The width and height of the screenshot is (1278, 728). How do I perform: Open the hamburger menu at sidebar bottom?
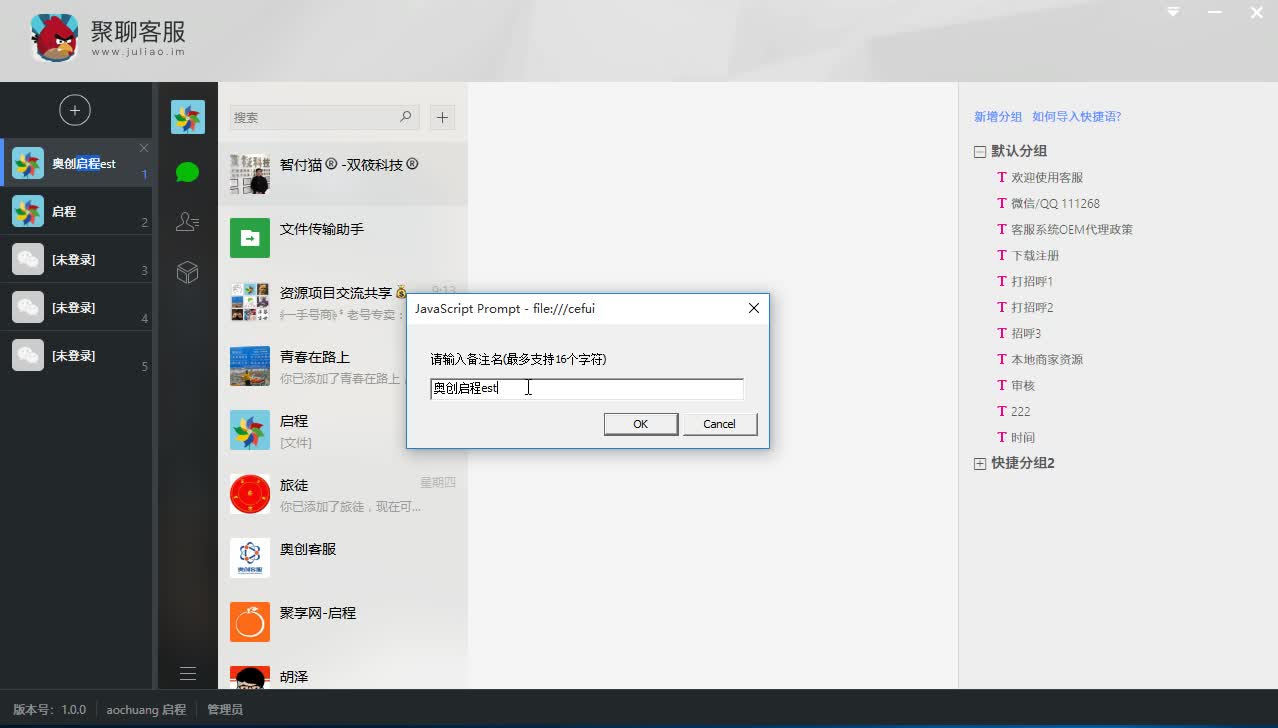tap(187, 673)
